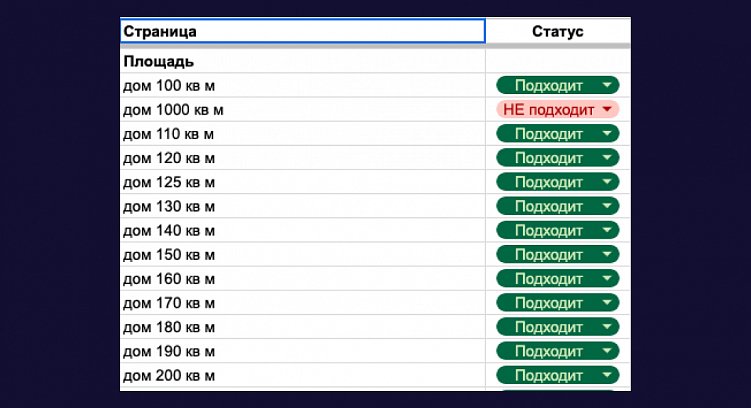
Task: Select the cell дом 120 кв м
Action: [303, 158]
